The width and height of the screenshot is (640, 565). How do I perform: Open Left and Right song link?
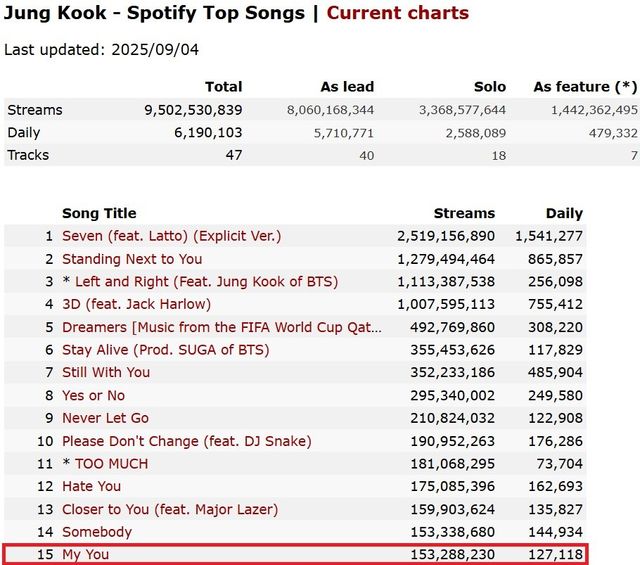[206, 282]
